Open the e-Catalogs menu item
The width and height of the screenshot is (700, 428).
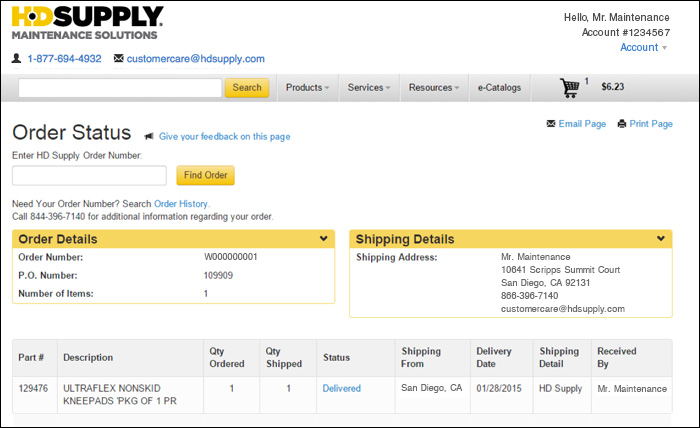pos(499,87)
